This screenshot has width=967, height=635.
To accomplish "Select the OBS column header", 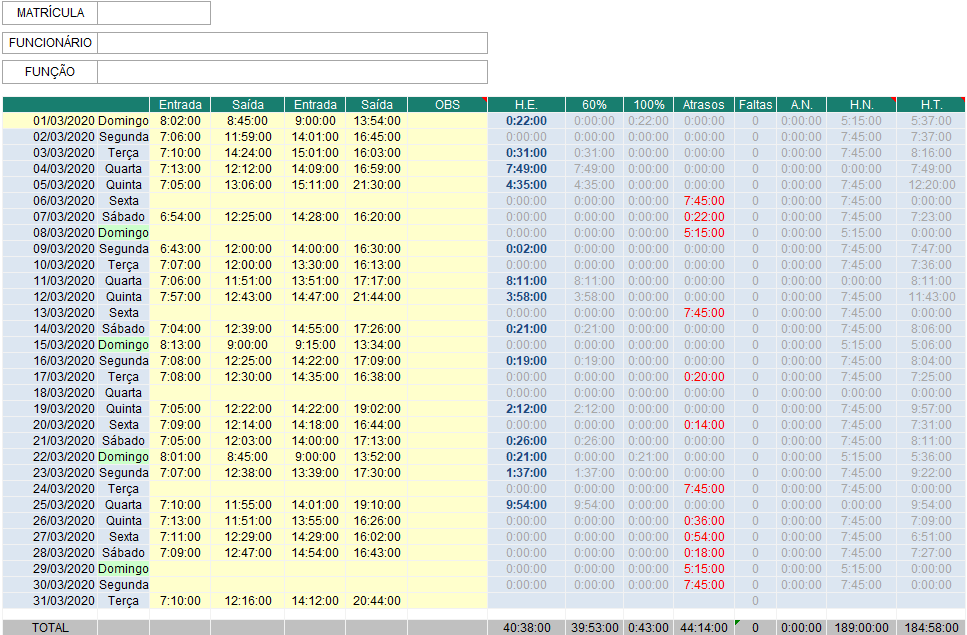I will 447,105.
